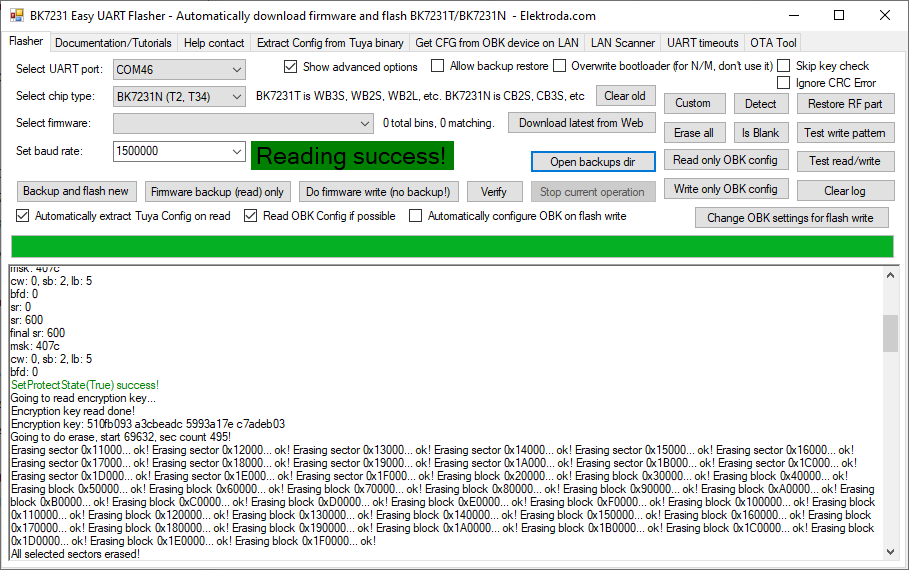Click the Encryption key read done! line
This screenshot has width=909, height=570.
pyautogui.click(x=72, y=411)
